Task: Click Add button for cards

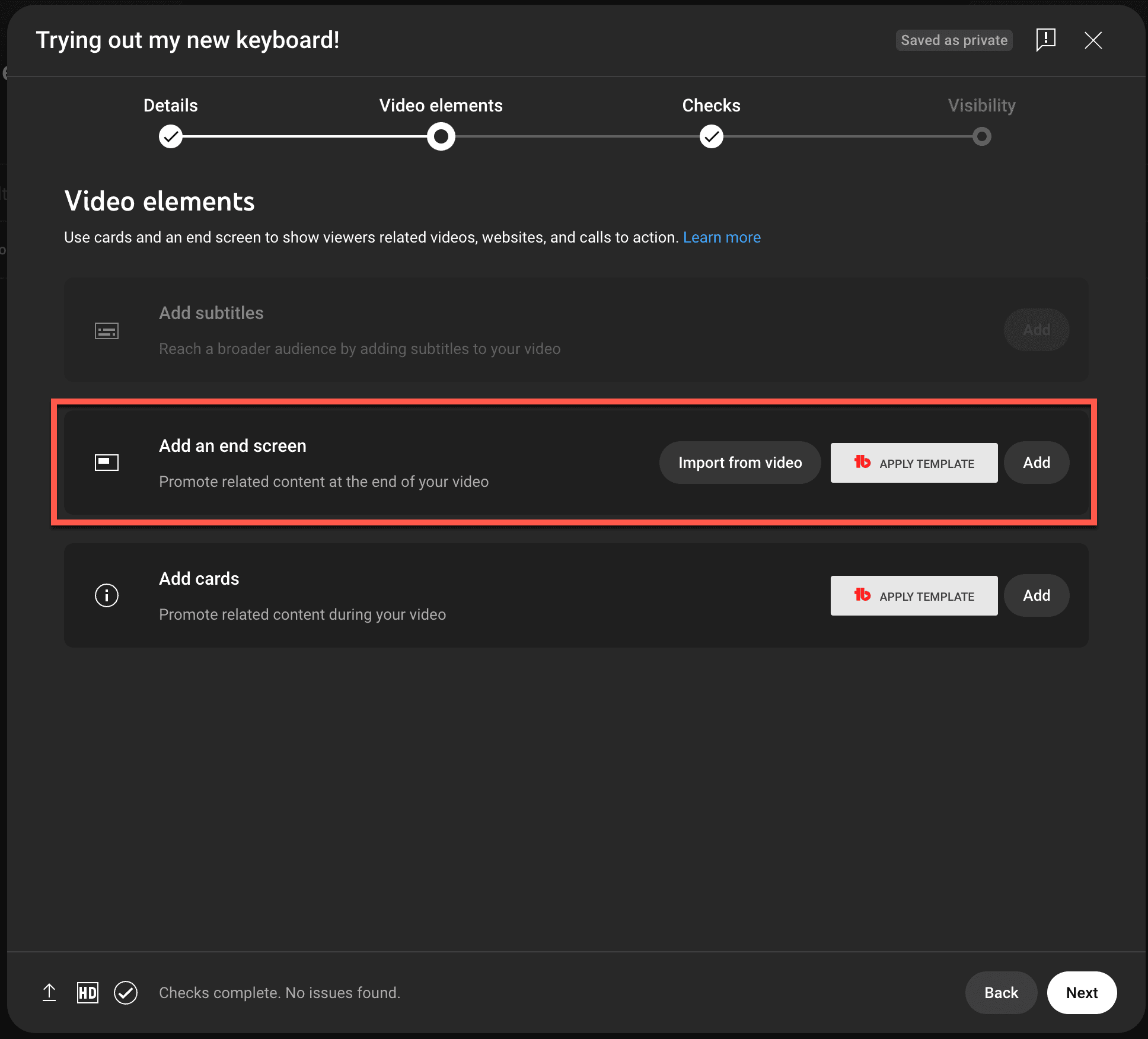Action: (1037, 595)
